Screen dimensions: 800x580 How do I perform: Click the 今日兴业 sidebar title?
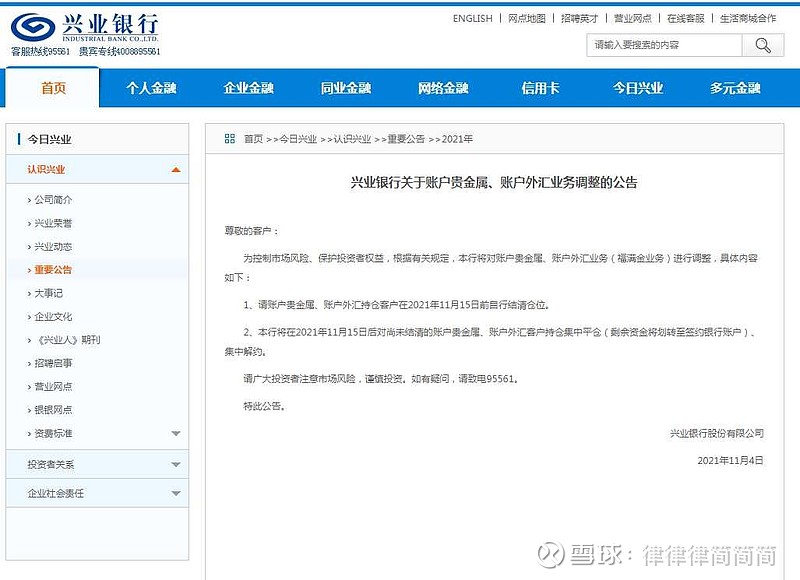[49, 139]
